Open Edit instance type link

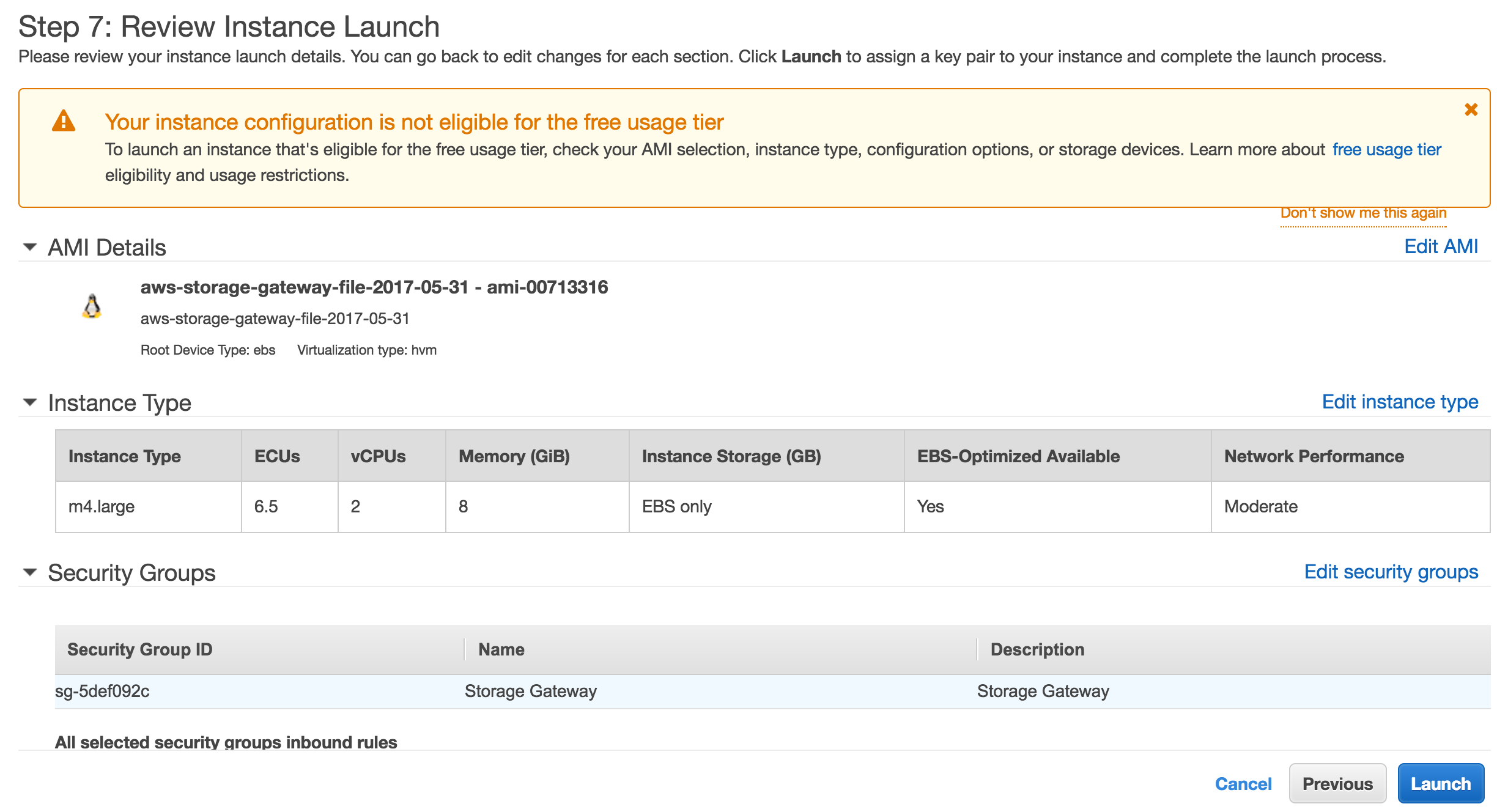(x=1399, y=402)
